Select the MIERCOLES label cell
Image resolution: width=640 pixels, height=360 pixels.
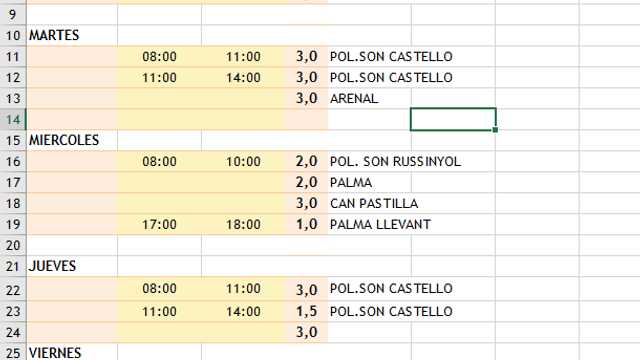[72, 140]
